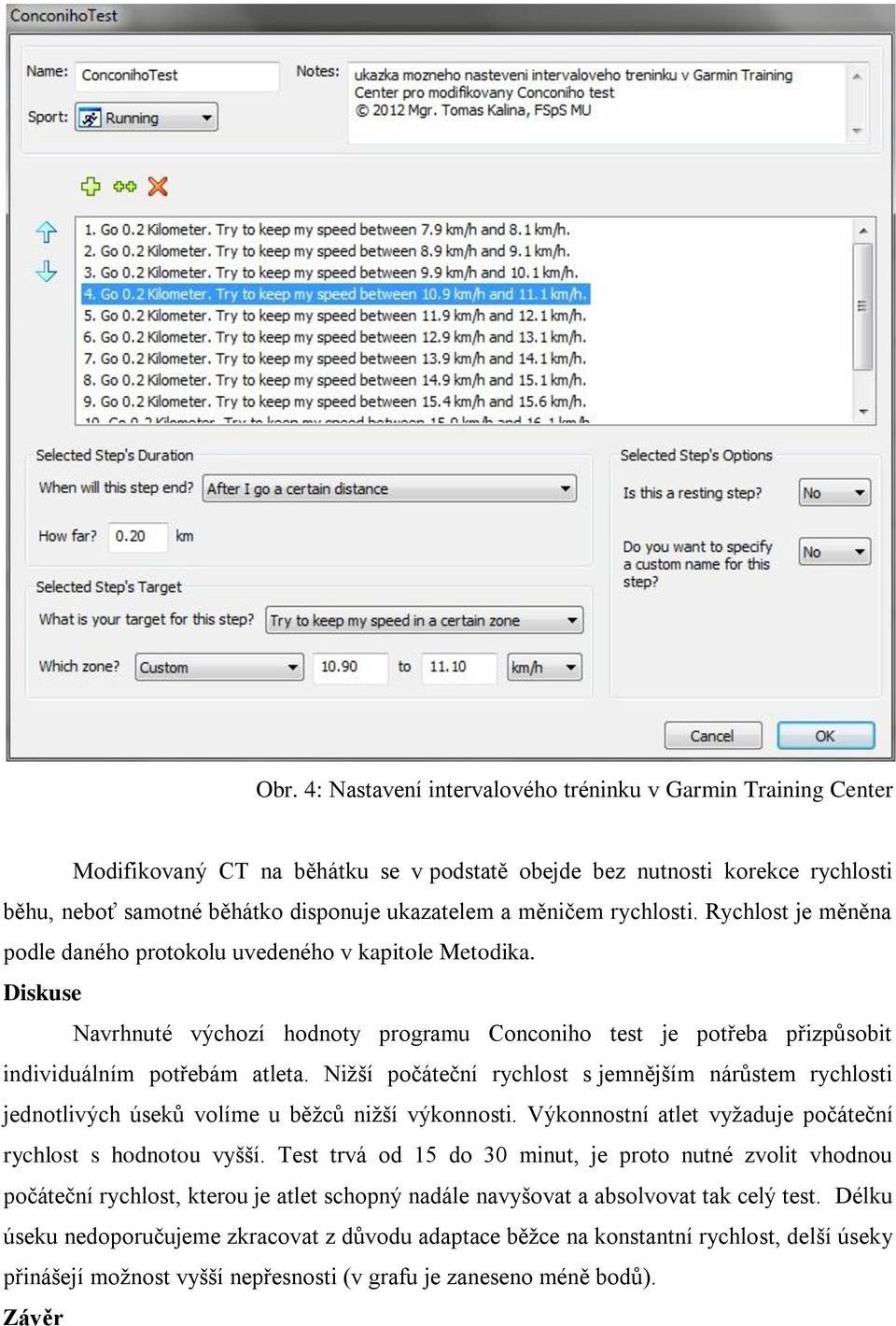This screenshot has width=896, height=1326.
Task: Move selected step up with blue arrow
Action: (x=46, y=232)
